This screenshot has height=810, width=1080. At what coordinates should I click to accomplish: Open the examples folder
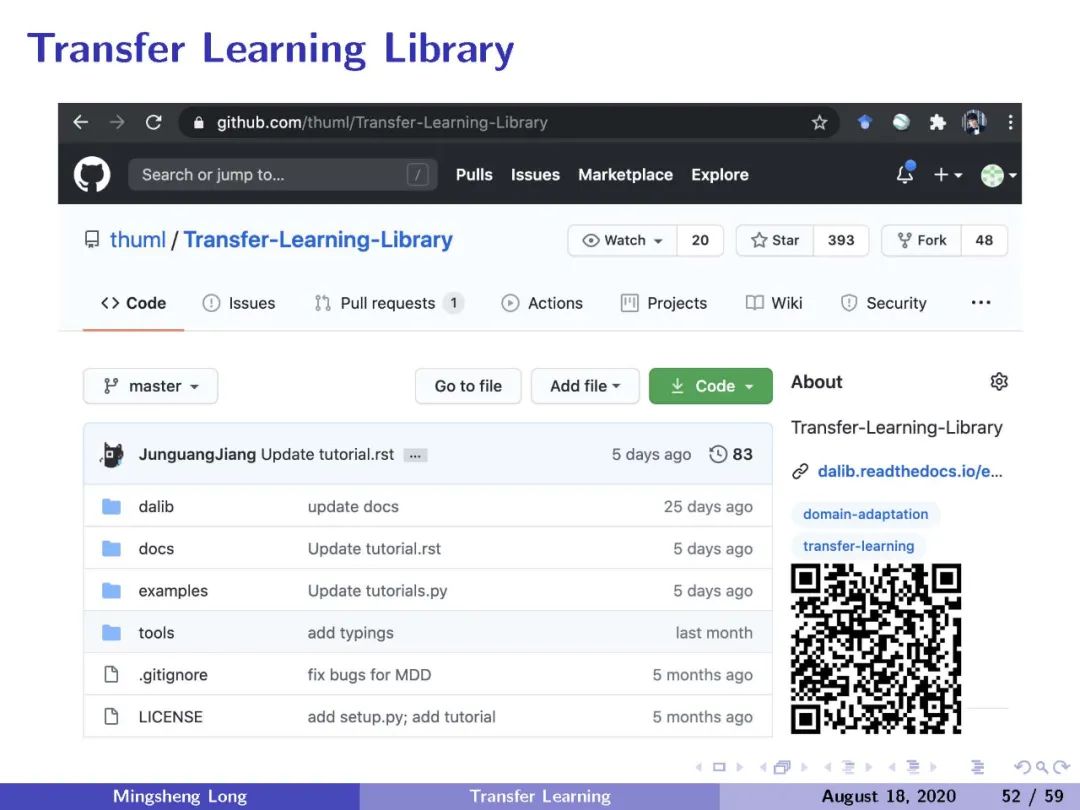pyautogui.click(x=173, y=591)
